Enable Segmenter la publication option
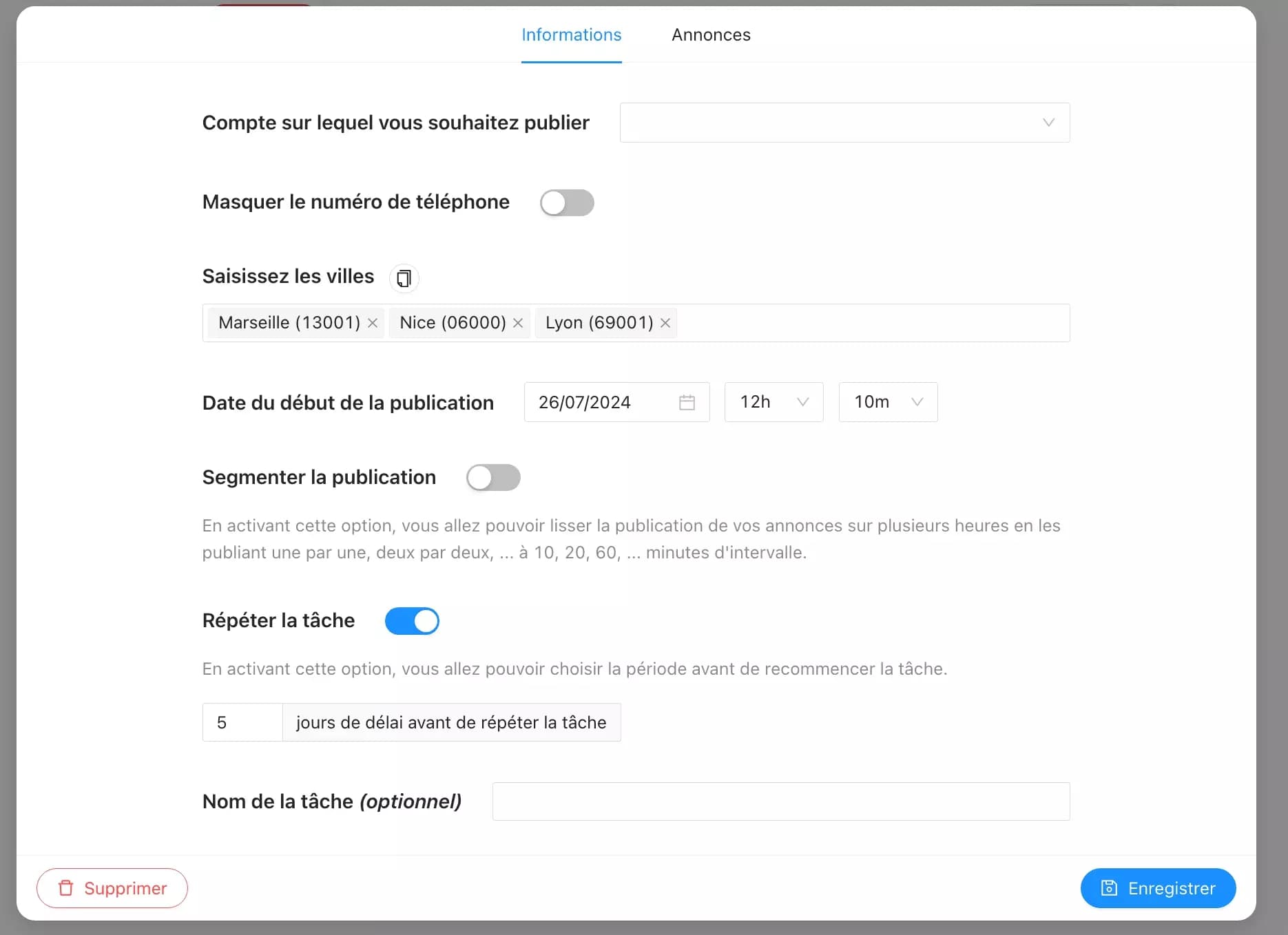The height and width of the screenshot is (935, 1288). coord(493,477)
